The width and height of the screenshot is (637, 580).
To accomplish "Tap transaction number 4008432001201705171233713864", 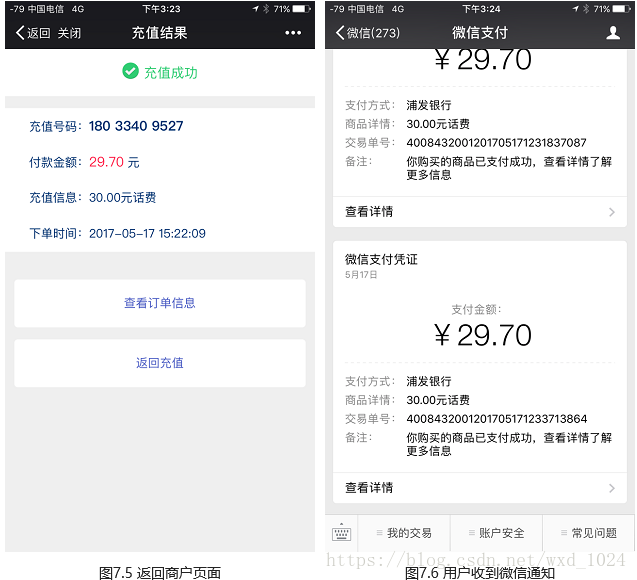I will click(x=497, y=419).
